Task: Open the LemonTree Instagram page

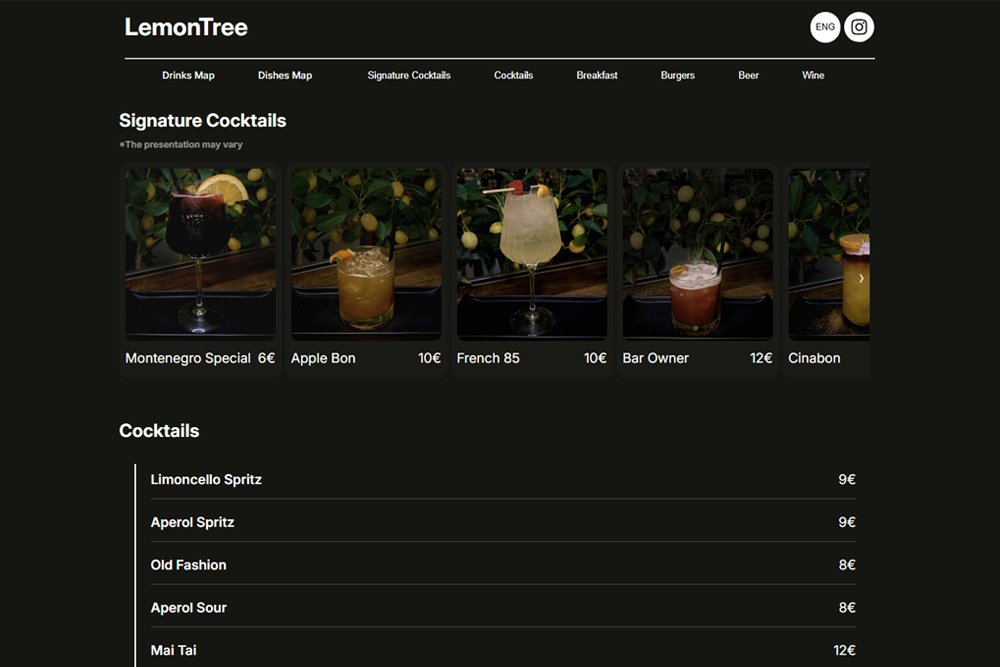Action: (x=859, y=27)
